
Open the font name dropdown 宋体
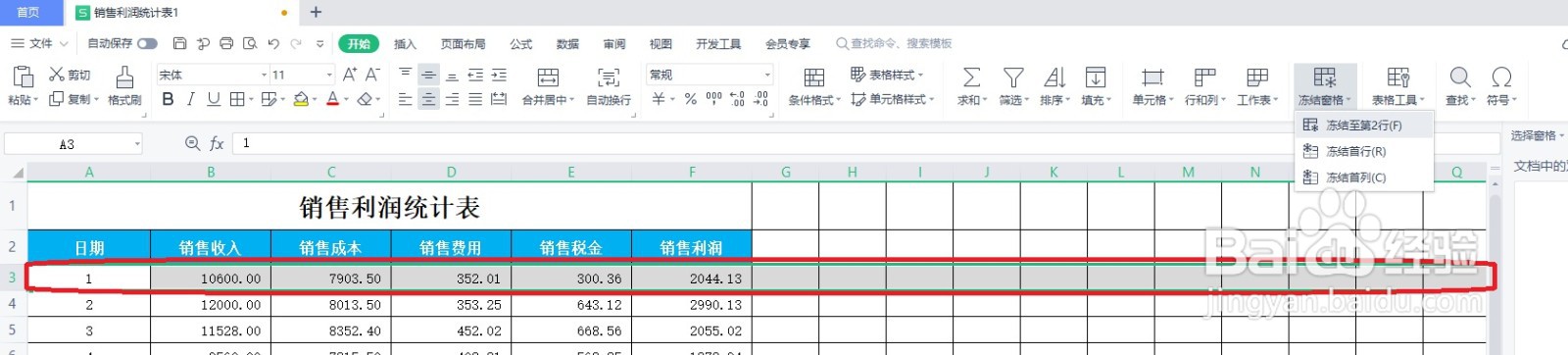264,75
